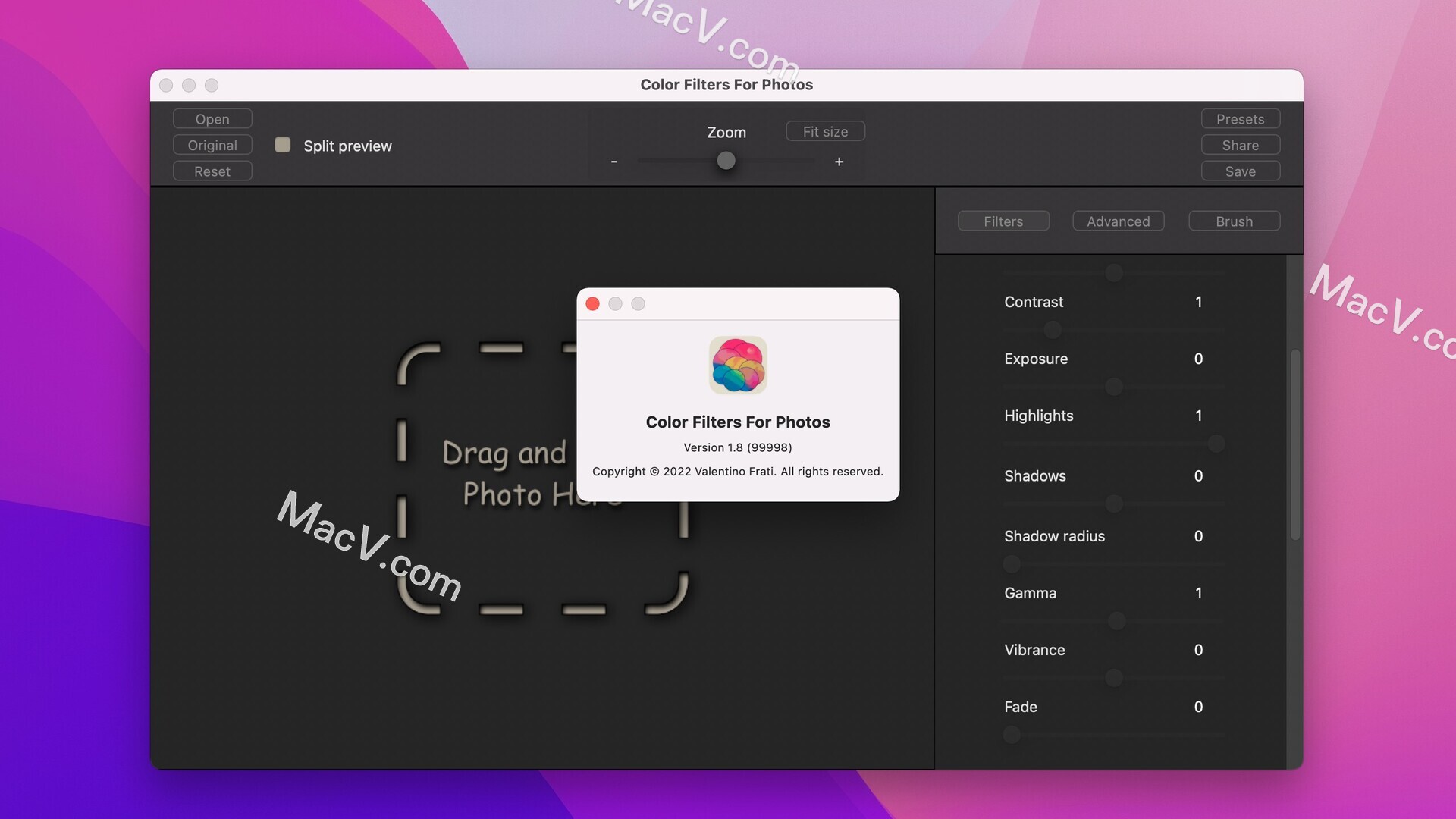Screen dimensions: 1456x819
Task: Click the Shadows value 0
Action: (x=1198, y=476)
